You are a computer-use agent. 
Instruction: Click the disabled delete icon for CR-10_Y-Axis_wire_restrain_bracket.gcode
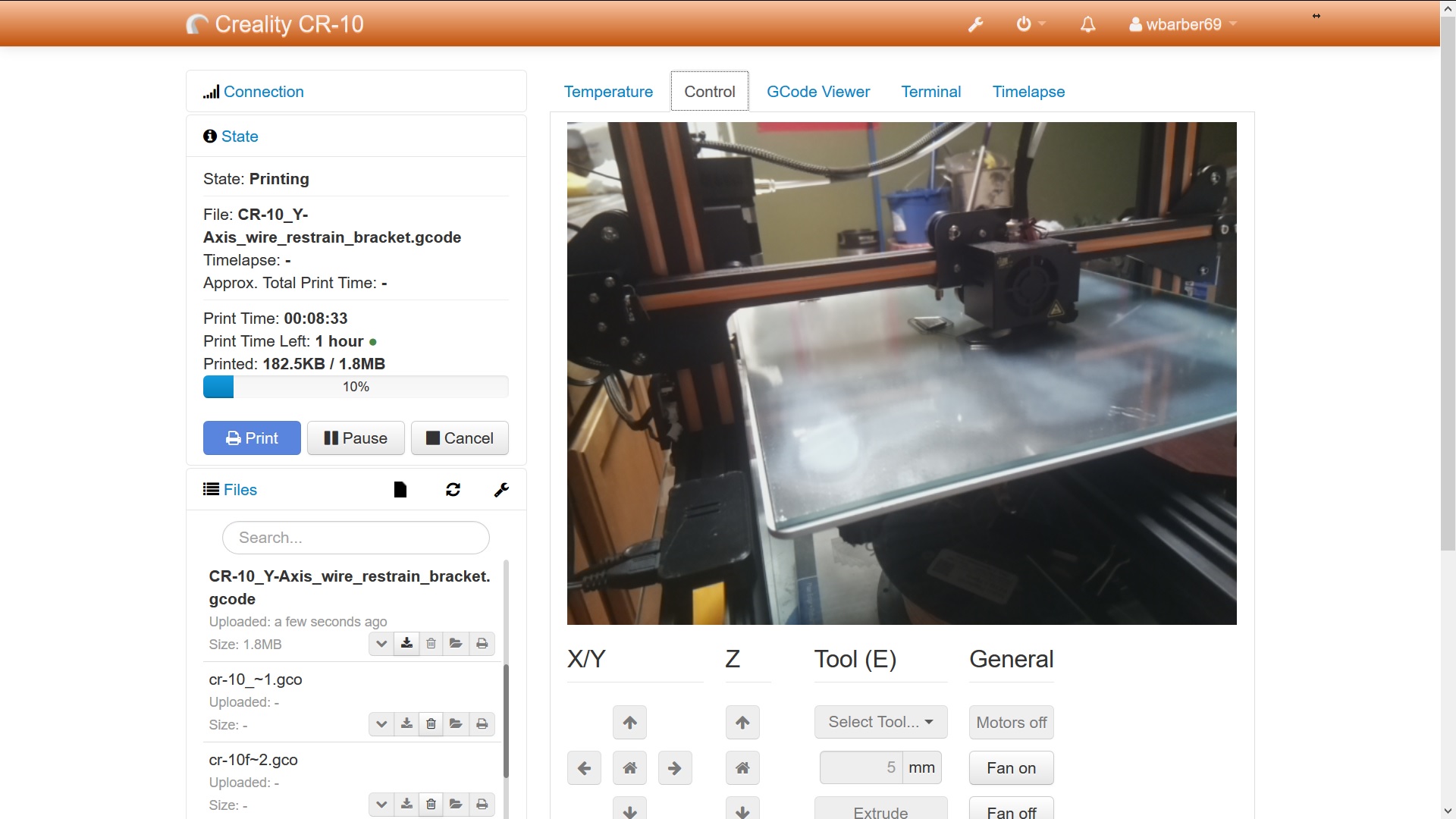click(431, 644)
